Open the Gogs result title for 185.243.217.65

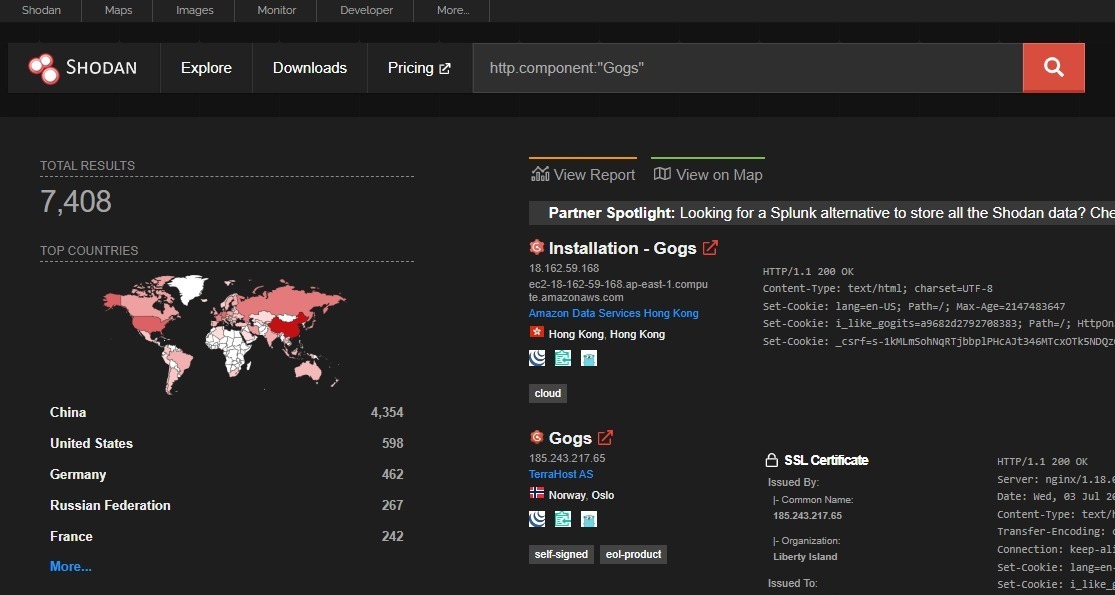coord(570,438)
